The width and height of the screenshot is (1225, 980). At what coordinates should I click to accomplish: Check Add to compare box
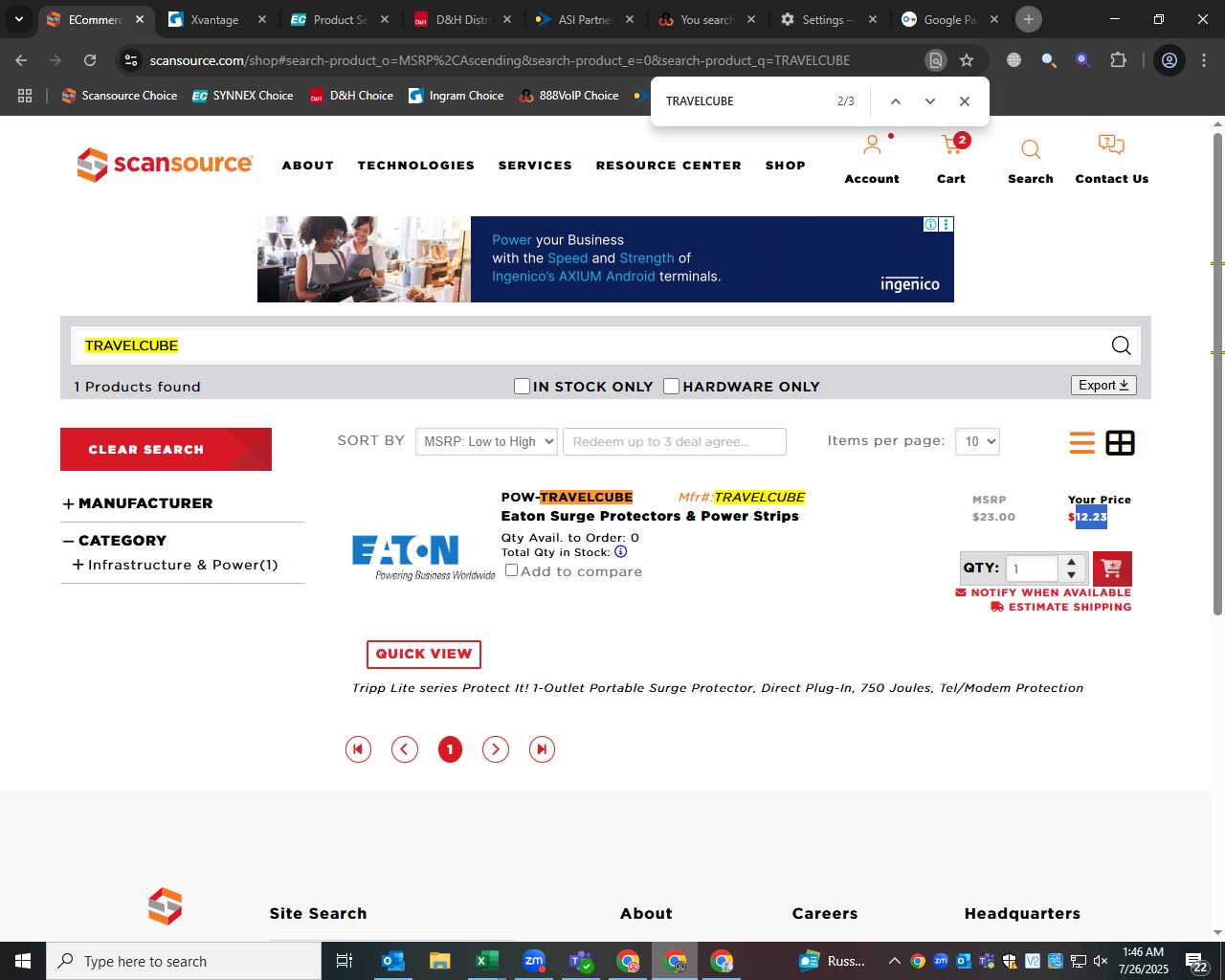(x=512, y=570)
